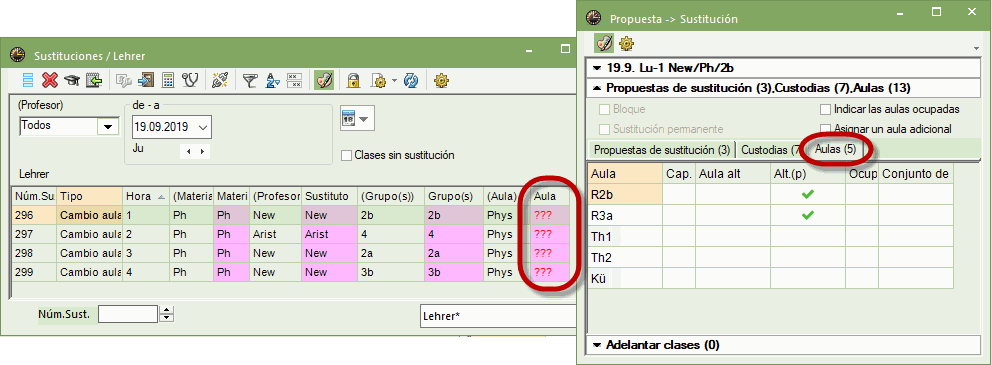Check 'Clases sin sustitución' checkbox
Screen dimensions: 992x365
tap(346, 155)
